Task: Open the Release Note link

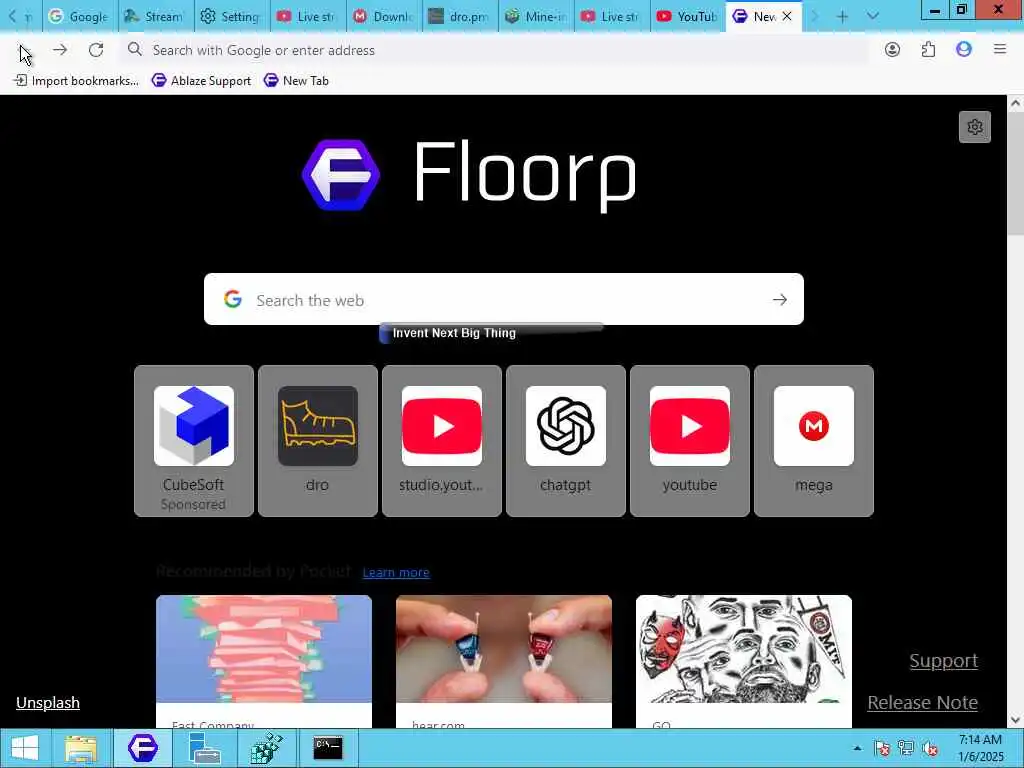Action: (x=922, y=703)
